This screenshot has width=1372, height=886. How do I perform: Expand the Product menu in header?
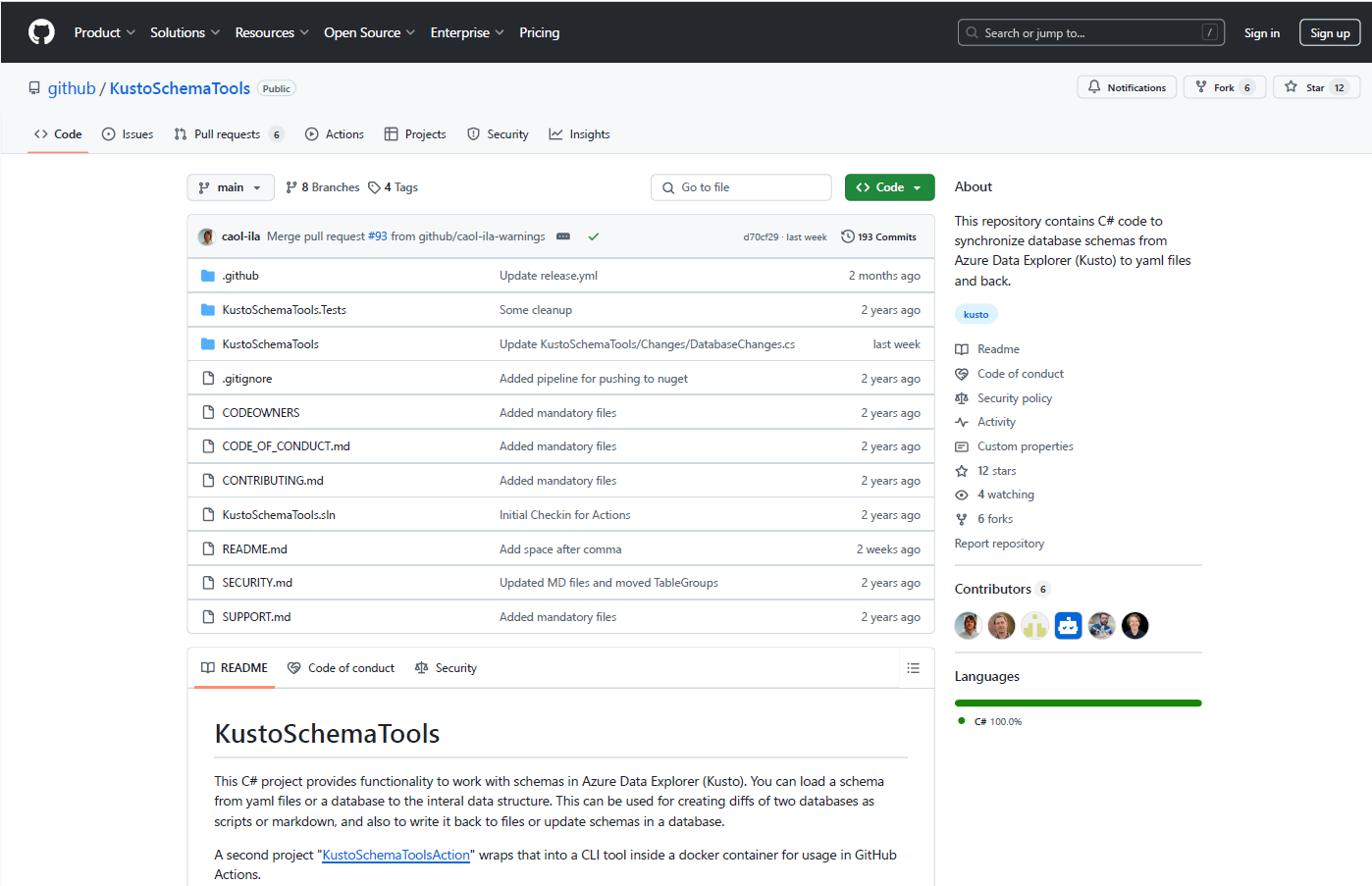point(104,32)
